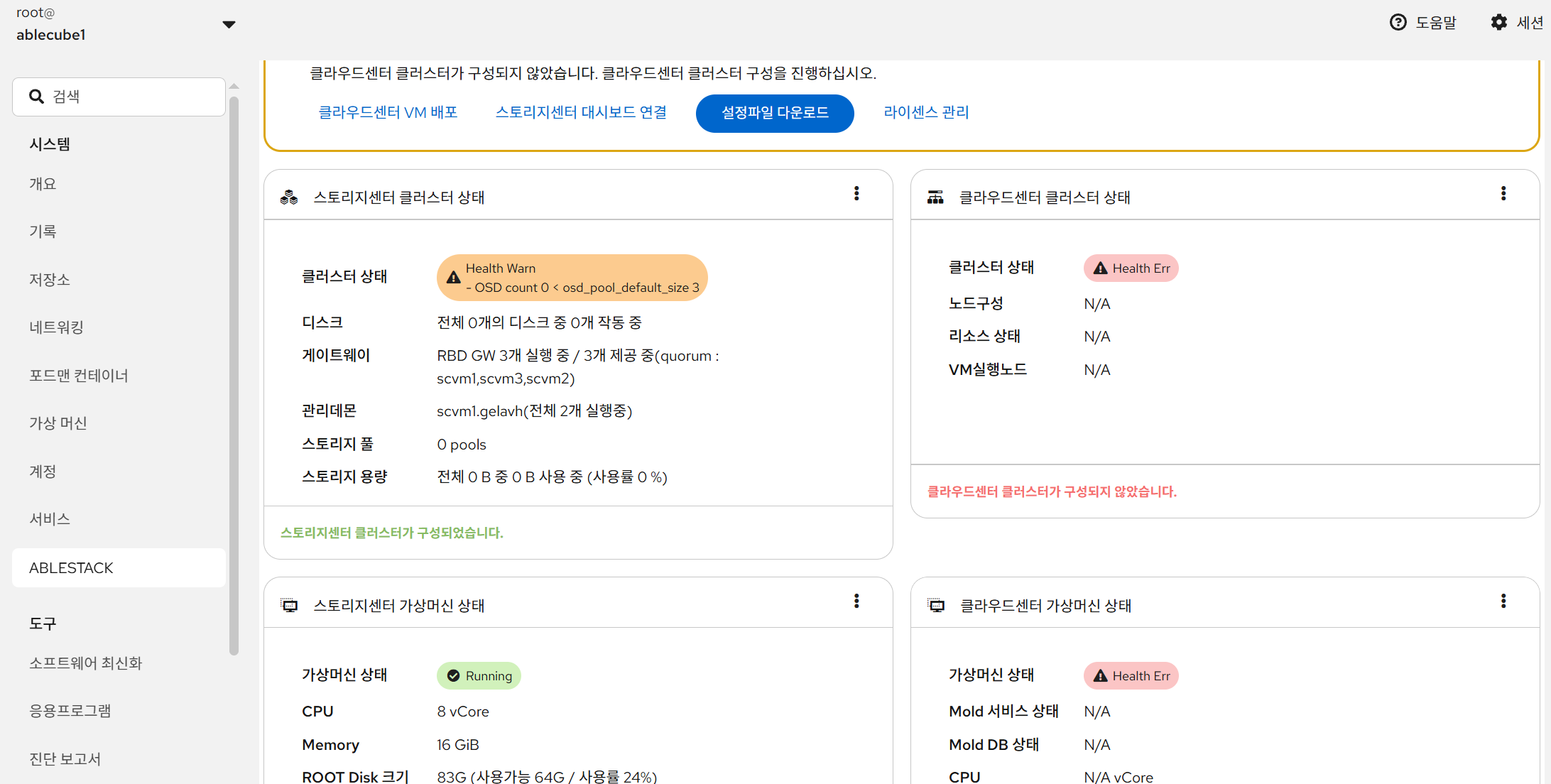
Task: Click the search magnifier icon in sidebar
Action: [x=36, y=96]
